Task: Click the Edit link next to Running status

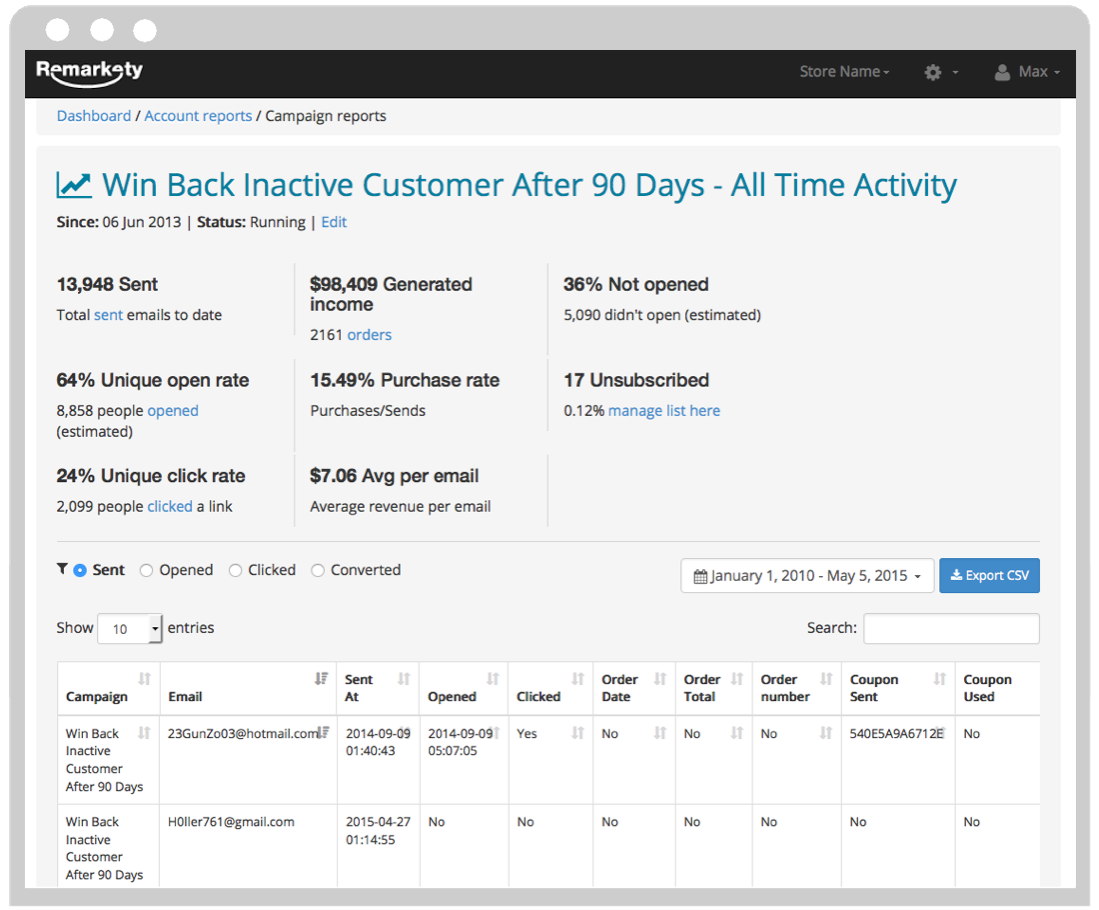Action: pos(334,222)
